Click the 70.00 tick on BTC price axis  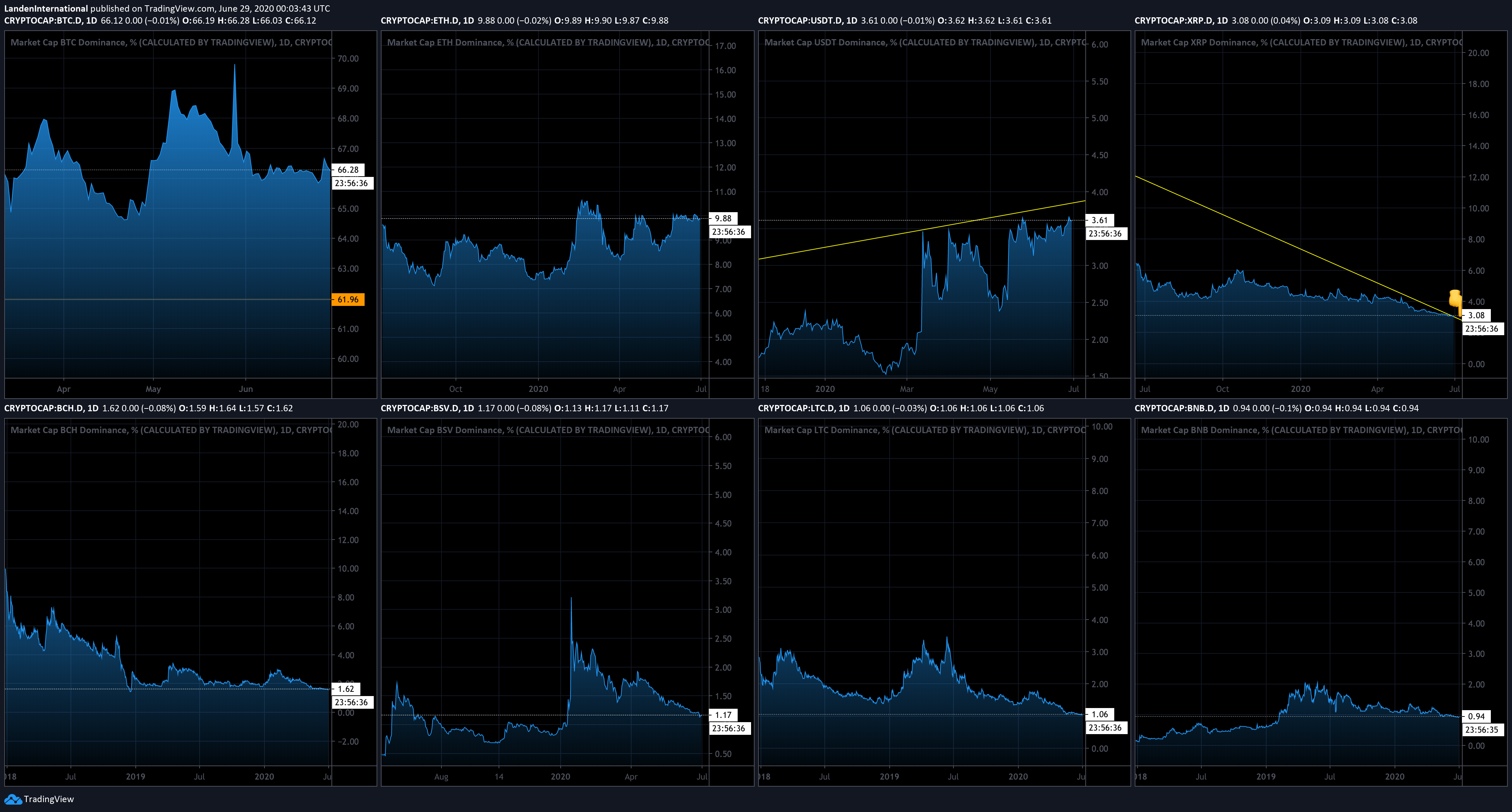point(348,59)
